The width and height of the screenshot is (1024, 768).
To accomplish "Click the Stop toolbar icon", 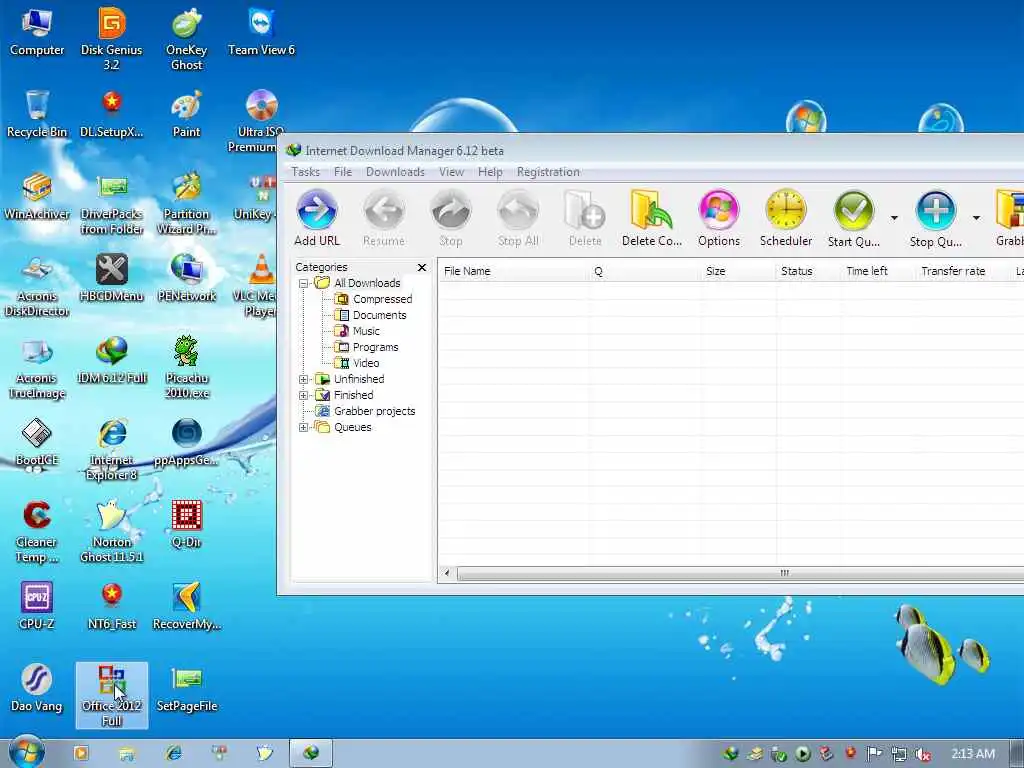I will (x=451, y=218).
